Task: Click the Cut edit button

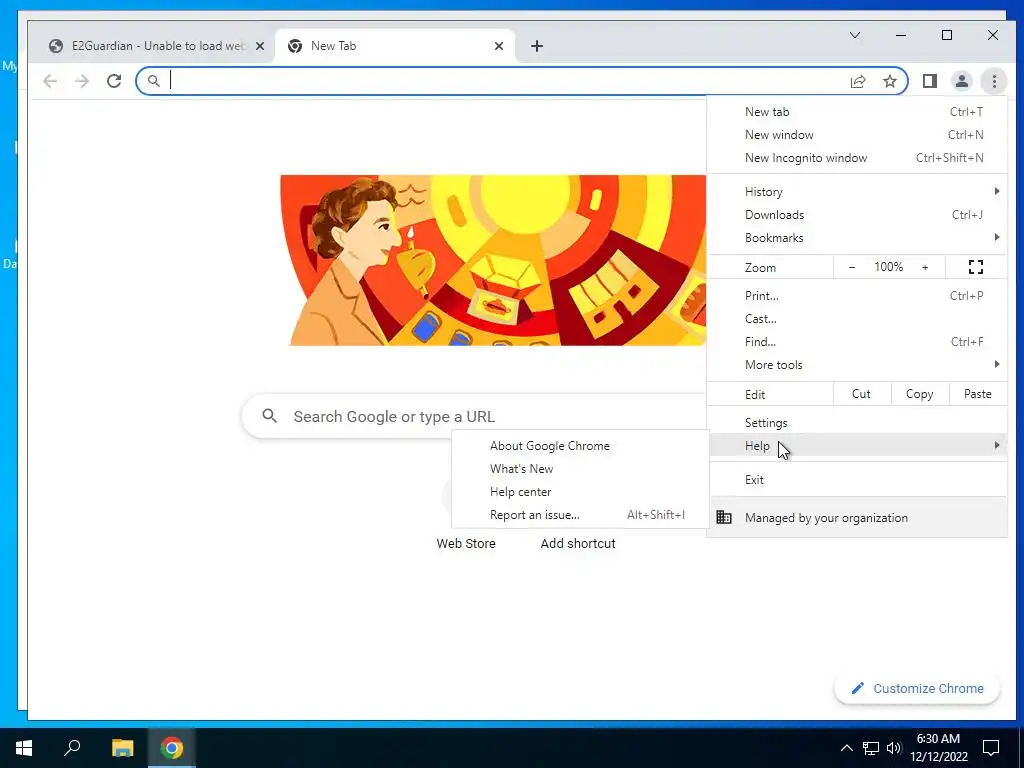Action: point(861,394)
